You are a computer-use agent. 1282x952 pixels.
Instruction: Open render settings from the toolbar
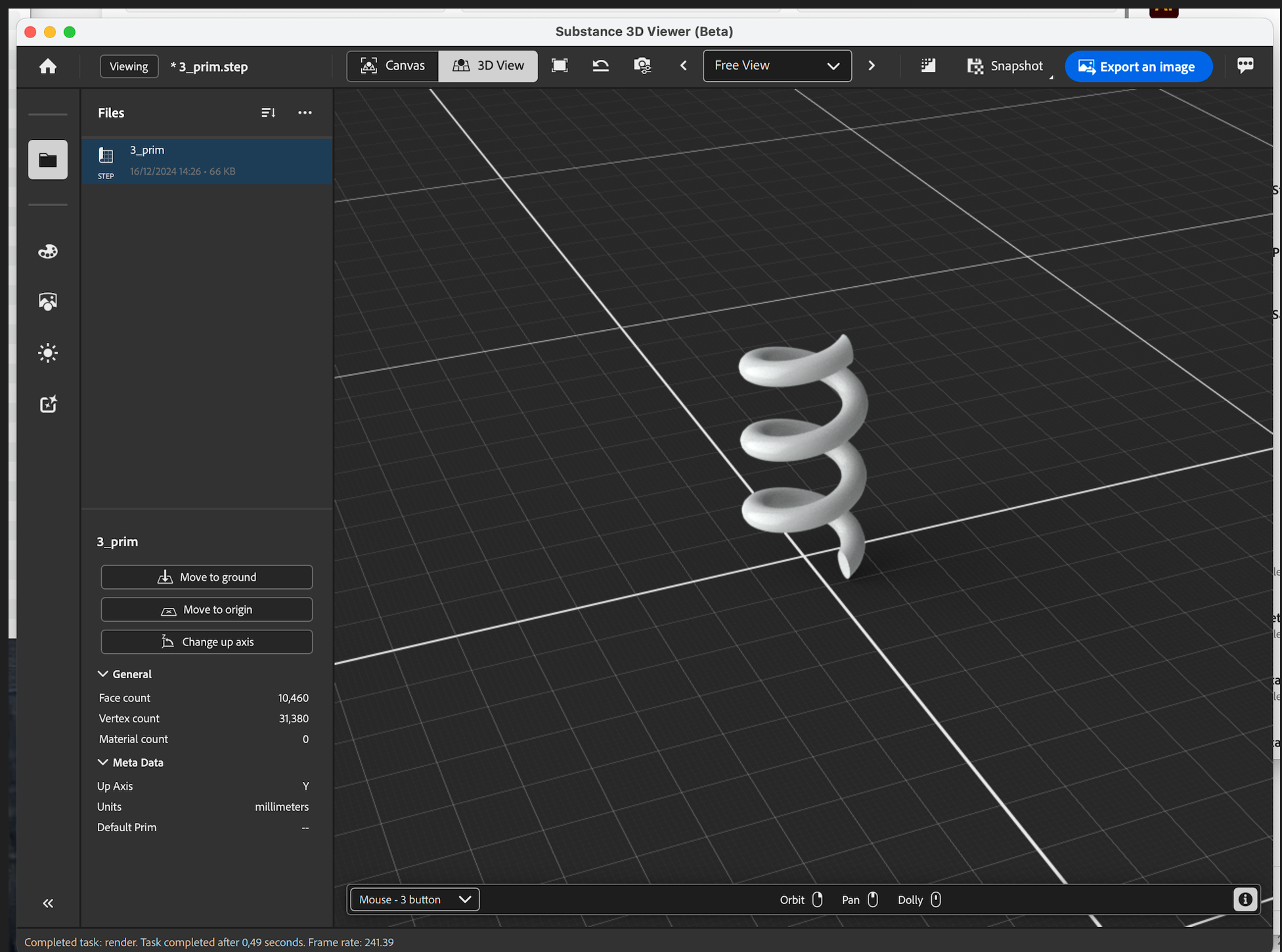click(642, 66)
